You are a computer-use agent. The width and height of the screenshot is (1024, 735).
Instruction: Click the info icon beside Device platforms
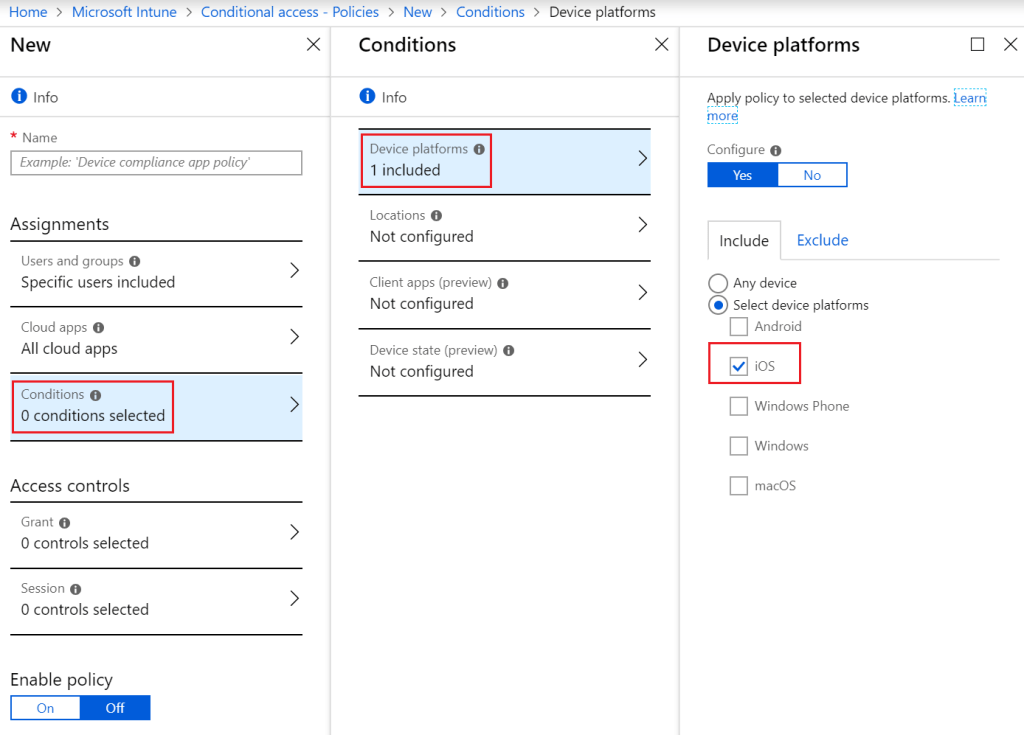pos(479,149)
